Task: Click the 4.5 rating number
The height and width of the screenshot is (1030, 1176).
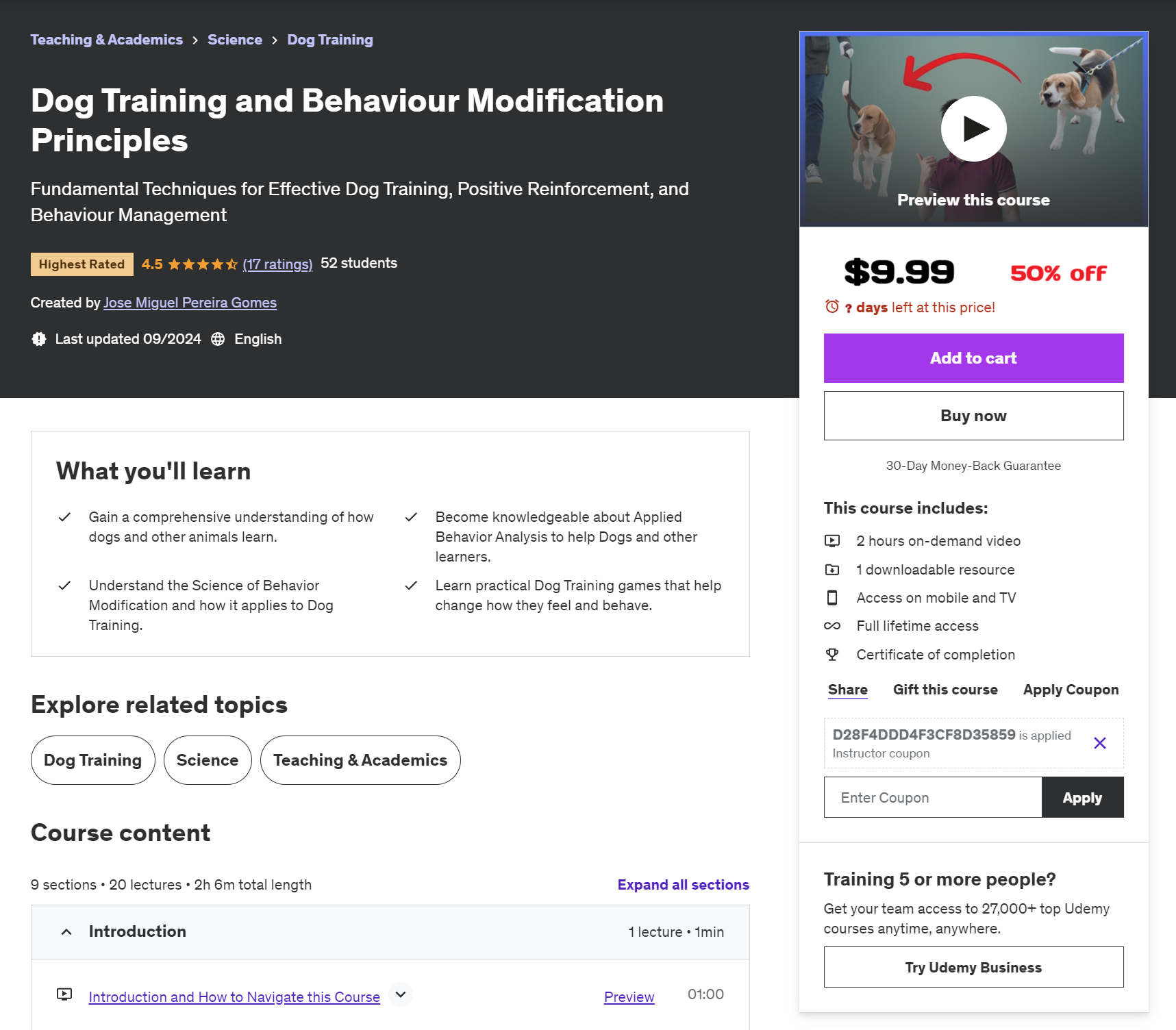Action: point(152,264)
